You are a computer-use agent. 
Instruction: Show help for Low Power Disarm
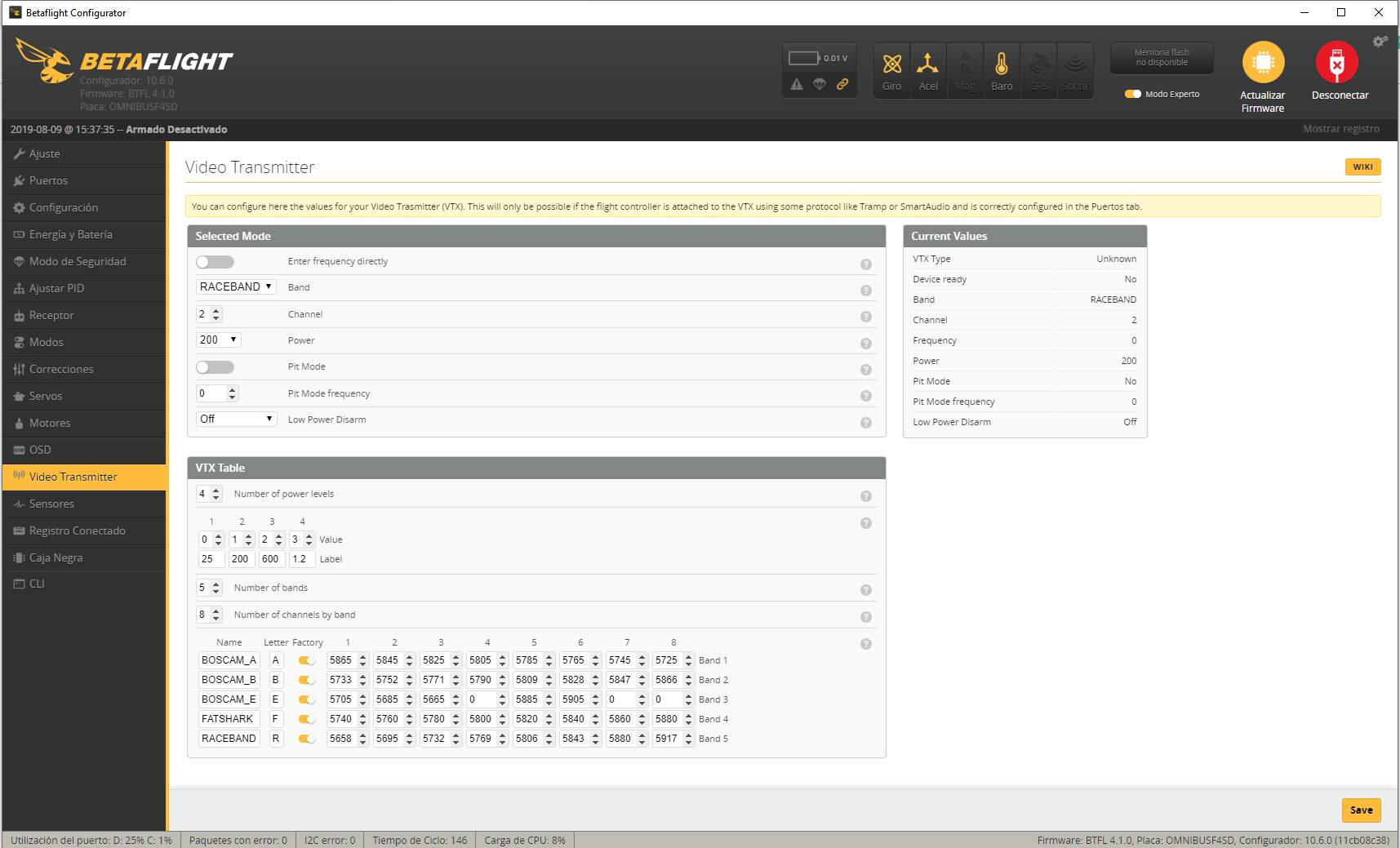tap(866, 423)
